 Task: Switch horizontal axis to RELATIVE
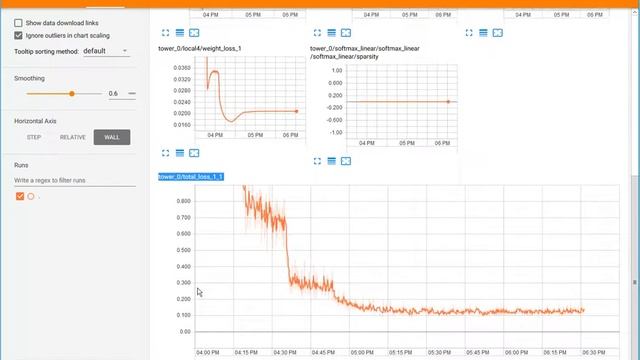click(x=73, y=137)
